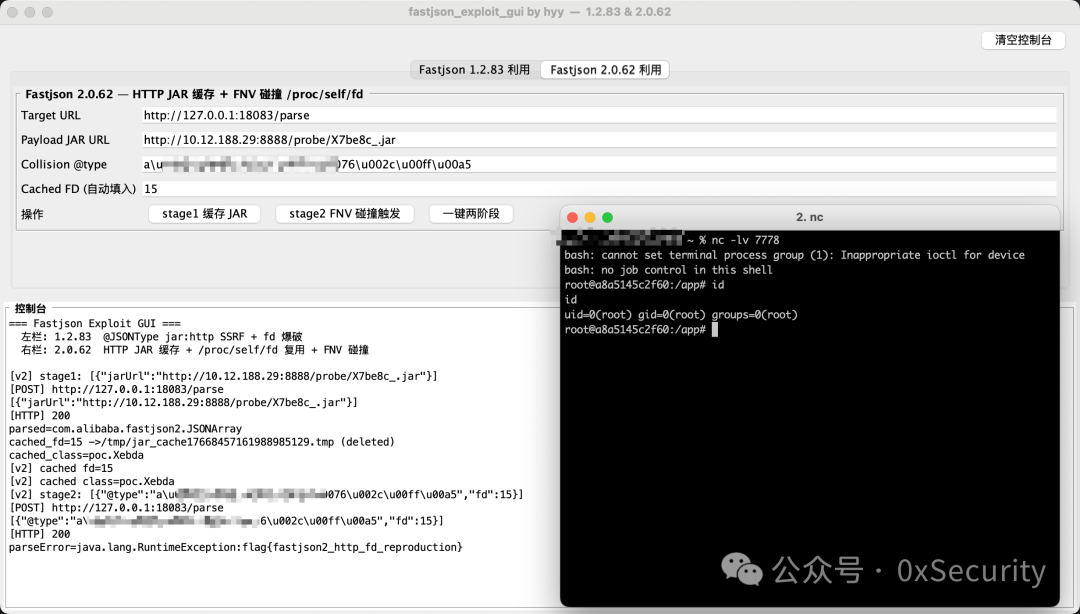The width and height of the screenshot is (1080, 614).
Task: Trigger stage2 FNV 碰撞触发
Action: [344, 214]
